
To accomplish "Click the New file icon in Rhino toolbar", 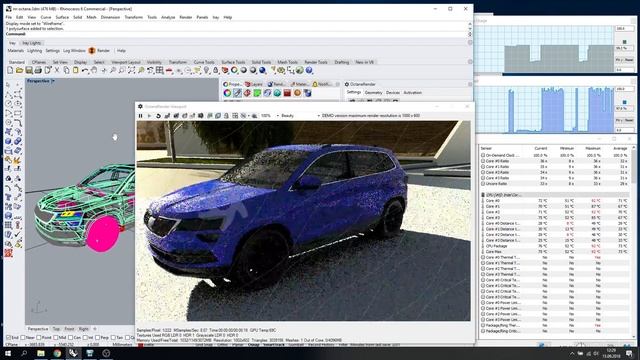I will (x=10, y=71).
